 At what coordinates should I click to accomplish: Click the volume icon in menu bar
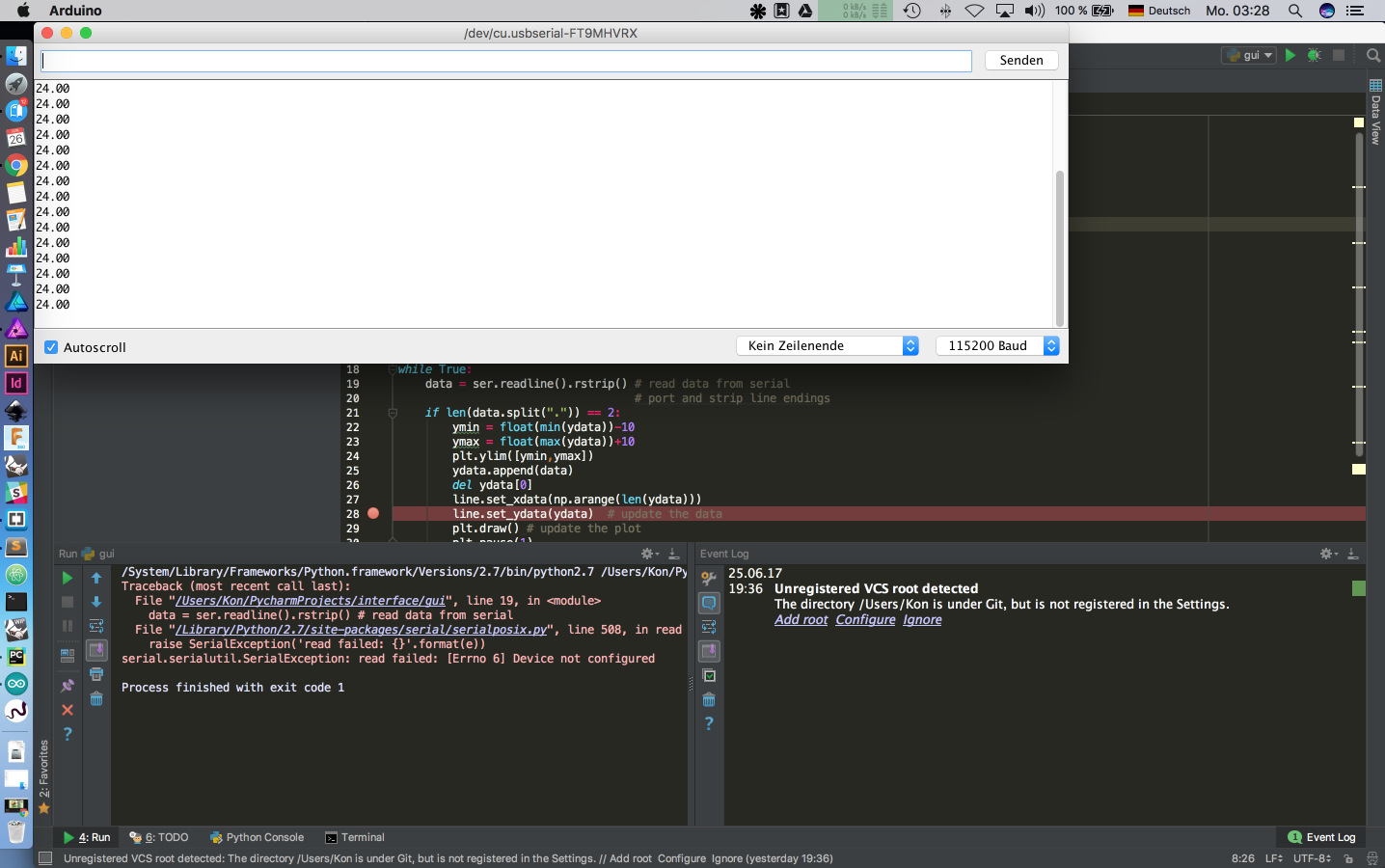click(1035, 11)
